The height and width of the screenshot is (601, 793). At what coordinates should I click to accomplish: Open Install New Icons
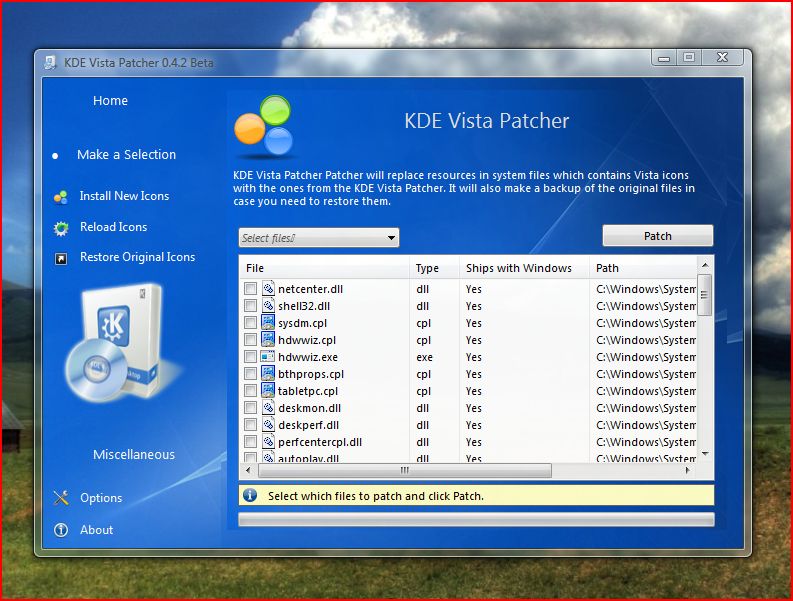124,196
